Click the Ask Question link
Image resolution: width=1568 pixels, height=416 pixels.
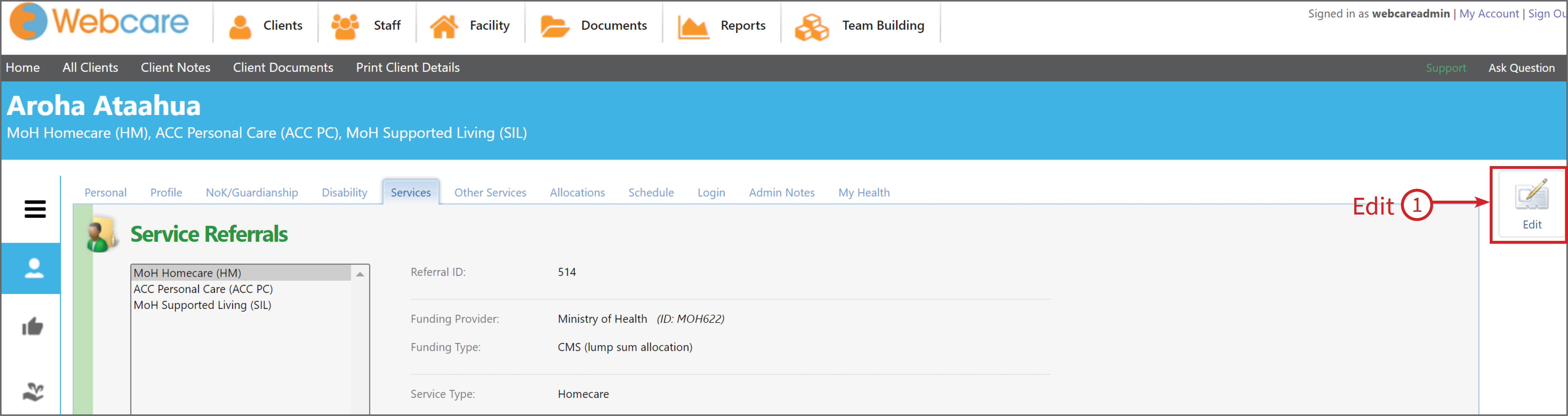pyautogui.click(x=1521, y=68)
